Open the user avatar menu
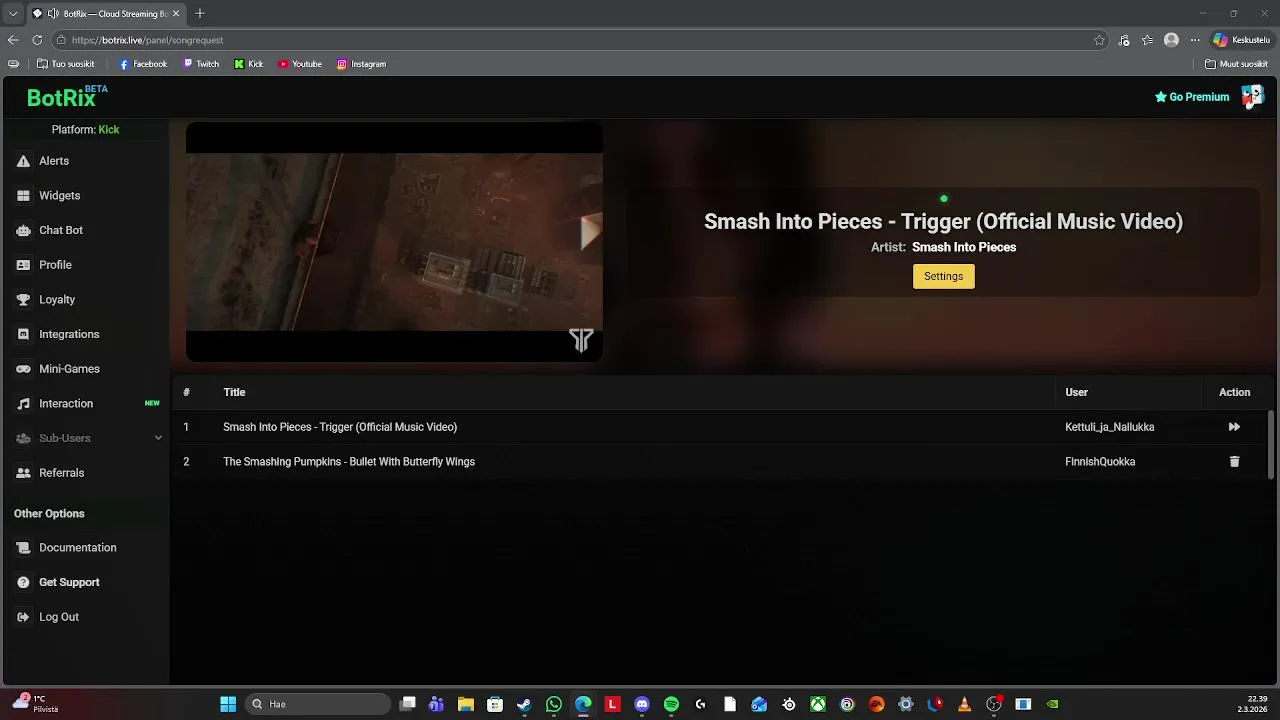1280x720 pixels. (x=1252, y=96)
